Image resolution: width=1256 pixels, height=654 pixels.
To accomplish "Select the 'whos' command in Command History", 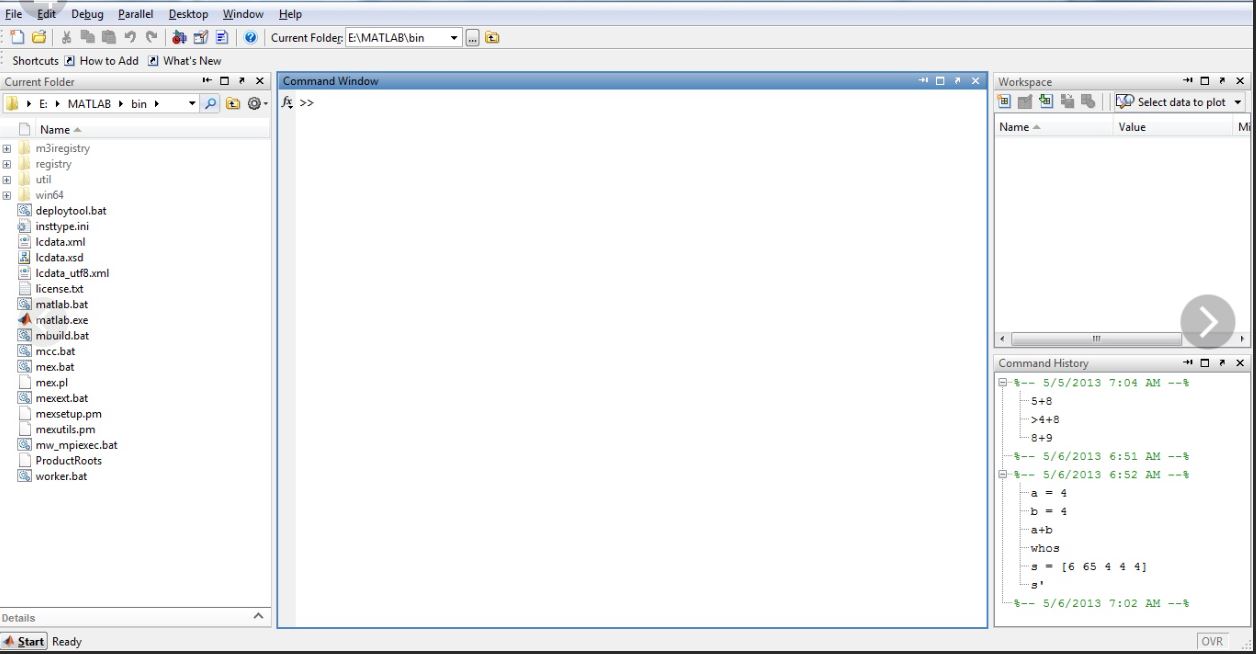I will [1045, 548].
